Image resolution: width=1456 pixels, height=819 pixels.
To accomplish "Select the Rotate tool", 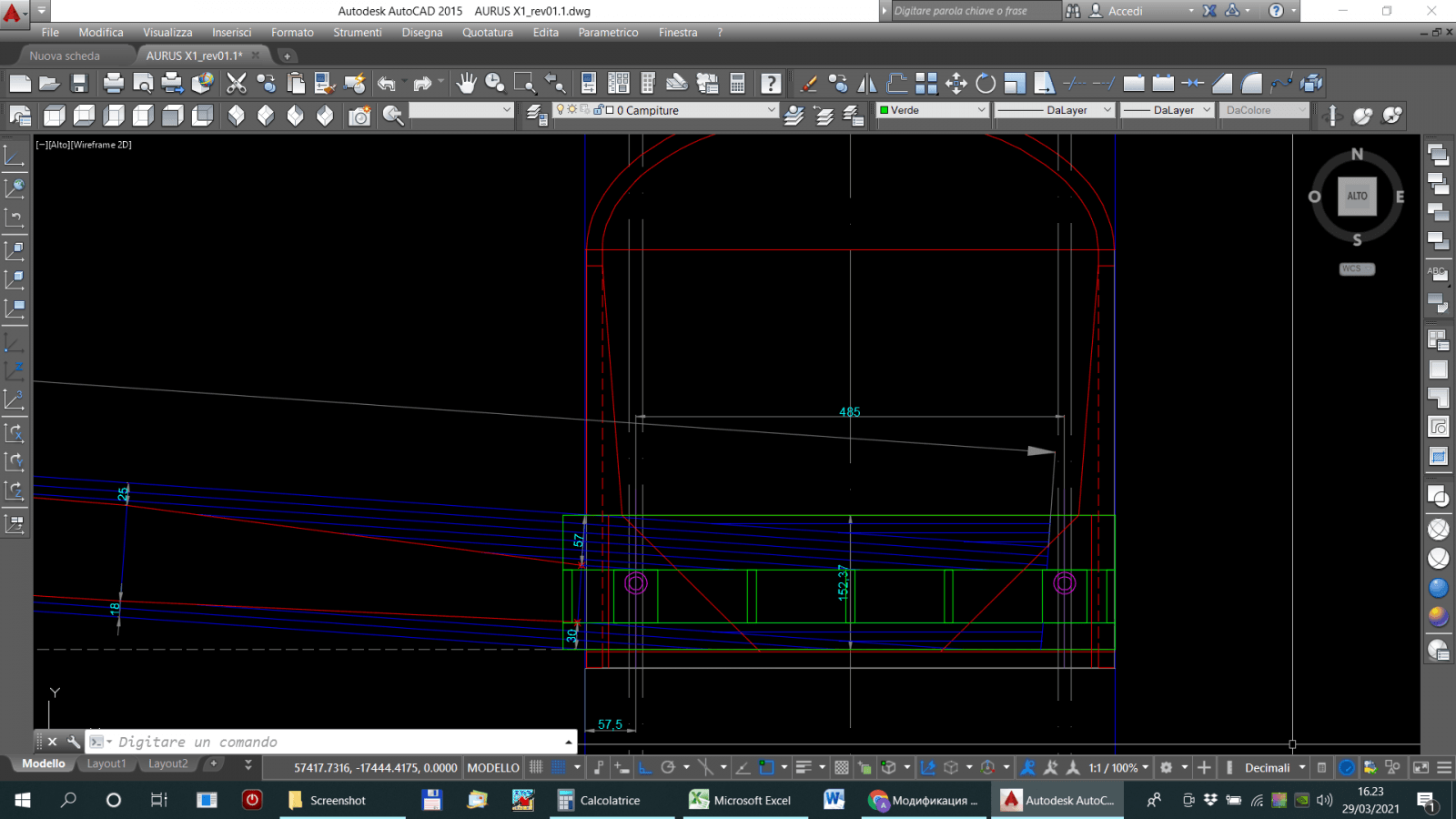I will click(986, 84).
